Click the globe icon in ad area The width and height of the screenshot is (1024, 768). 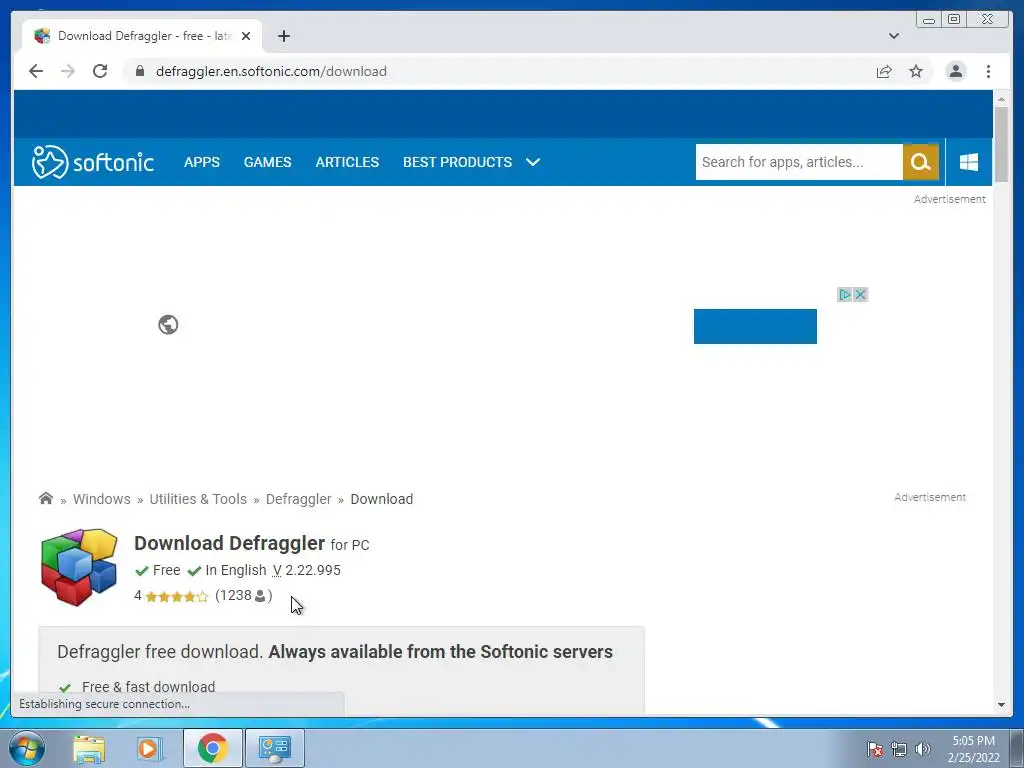(x=168, y=325)
